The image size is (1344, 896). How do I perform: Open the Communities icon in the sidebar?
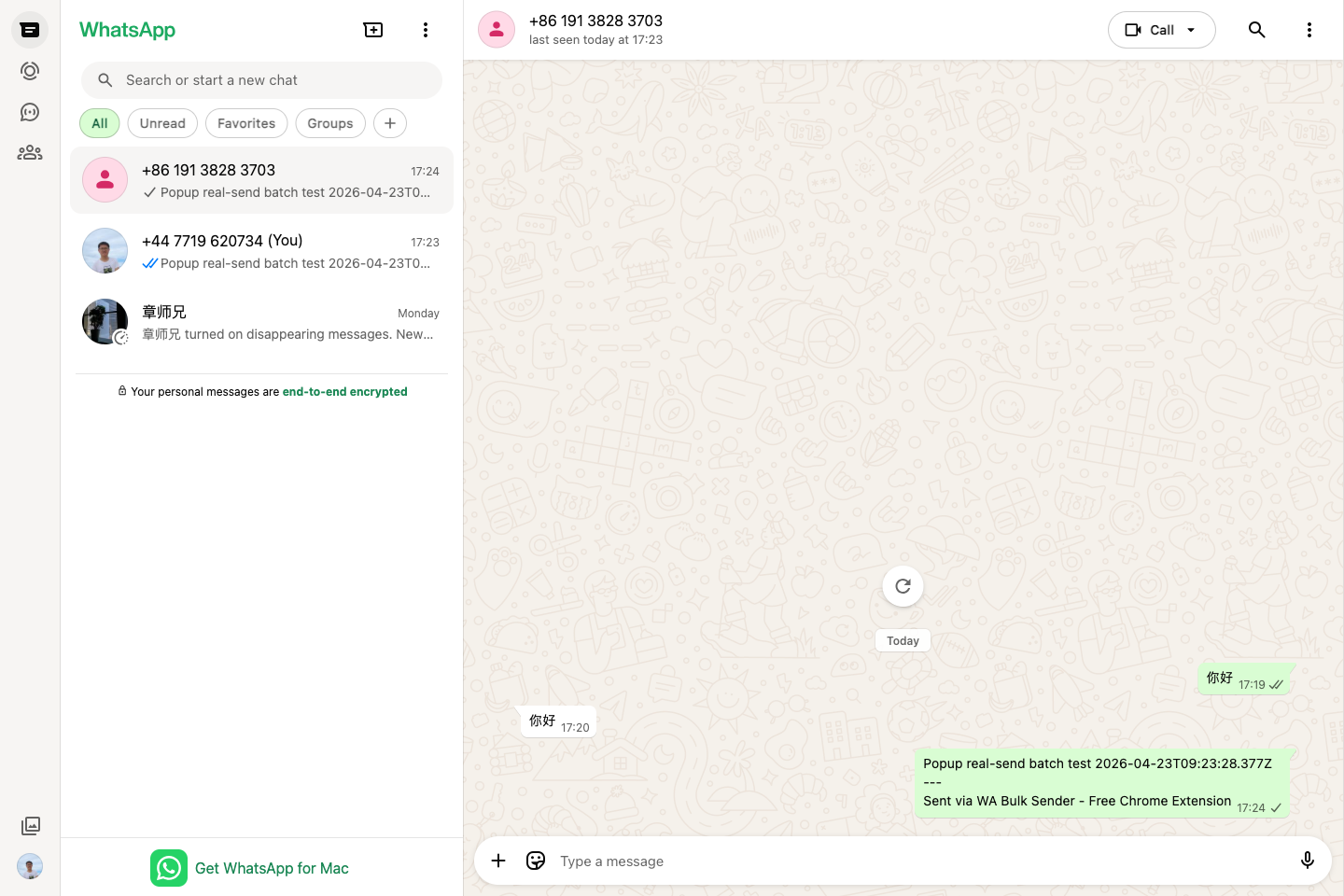click(30, 152)
